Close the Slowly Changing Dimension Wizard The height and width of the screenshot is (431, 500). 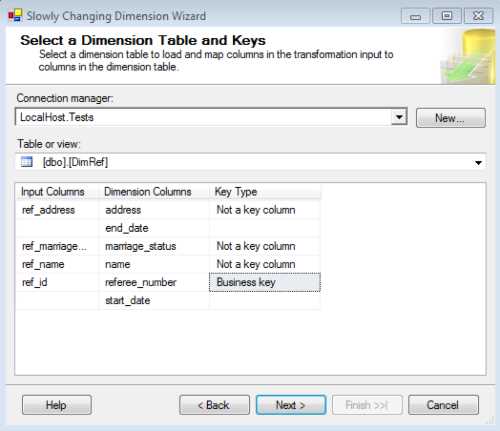tap(478, 16)
